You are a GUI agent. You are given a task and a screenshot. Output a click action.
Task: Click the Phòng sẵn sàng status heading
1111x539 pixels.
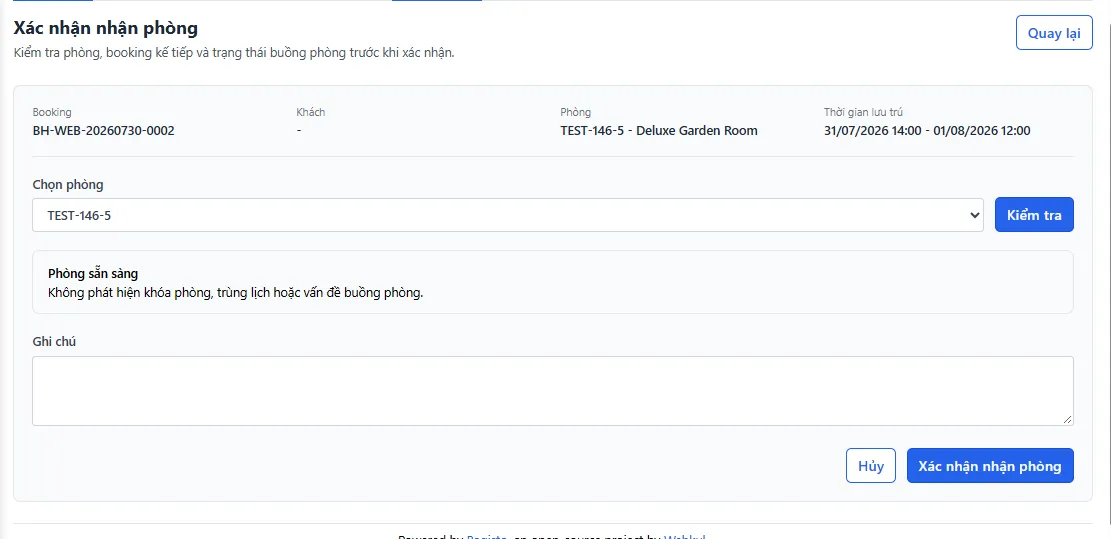pos(93,273)
